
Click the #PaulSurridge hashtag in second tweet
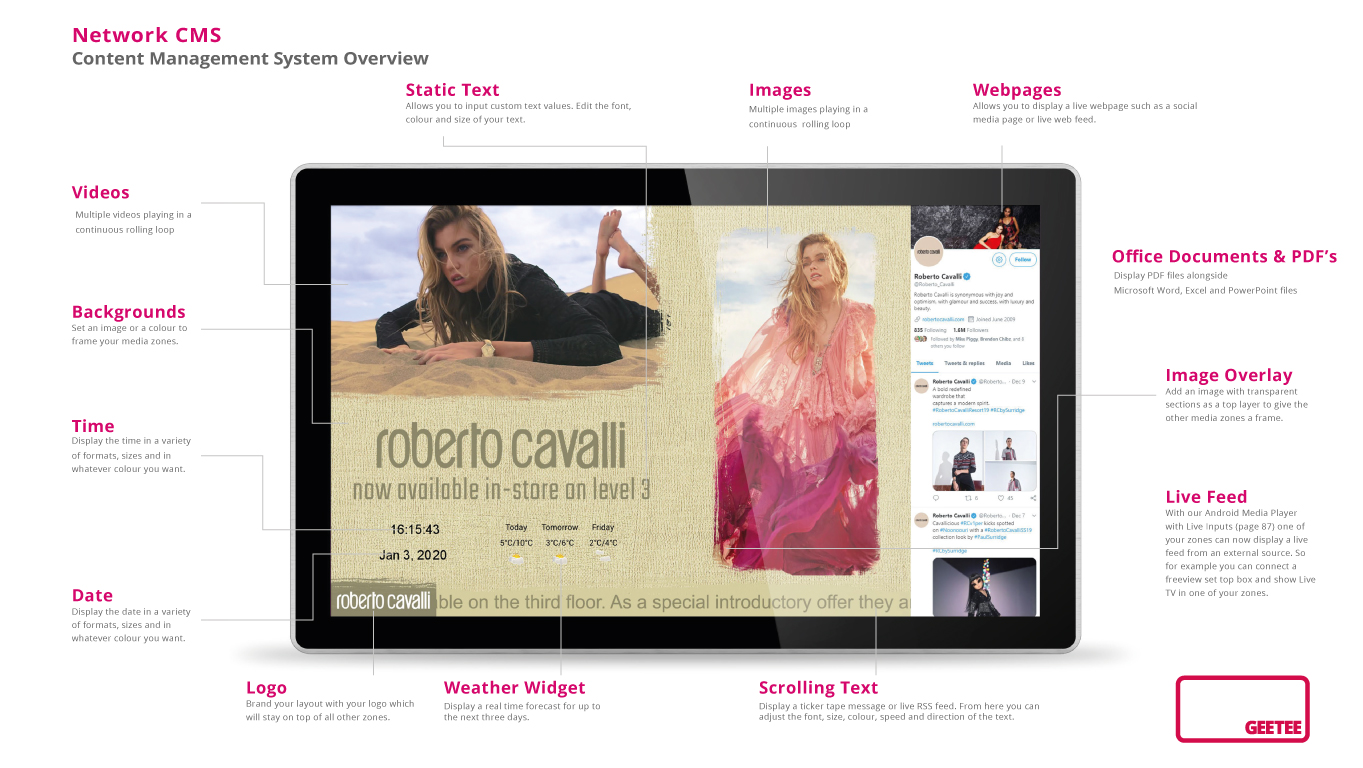coord(990,537)
